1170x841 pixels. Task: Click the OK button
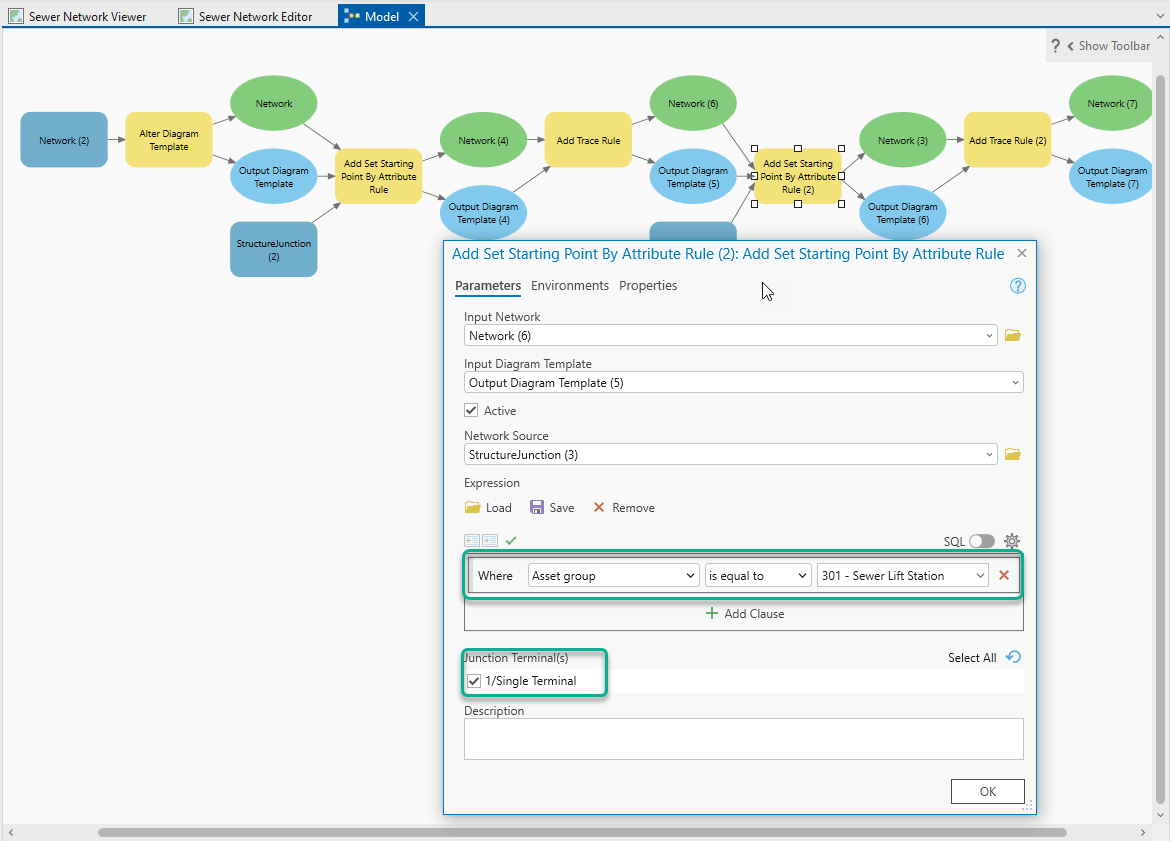987,791
